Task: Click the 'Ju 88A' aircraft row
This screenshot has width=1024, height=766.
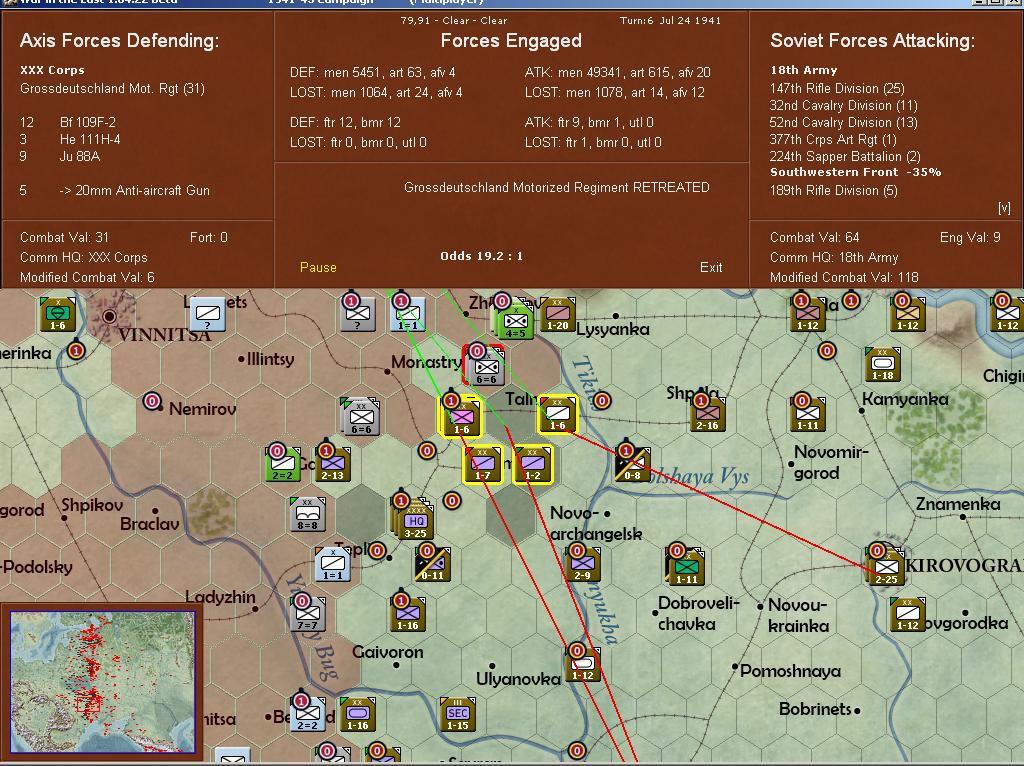Action: pyautogui.click(x=60, y=156)
